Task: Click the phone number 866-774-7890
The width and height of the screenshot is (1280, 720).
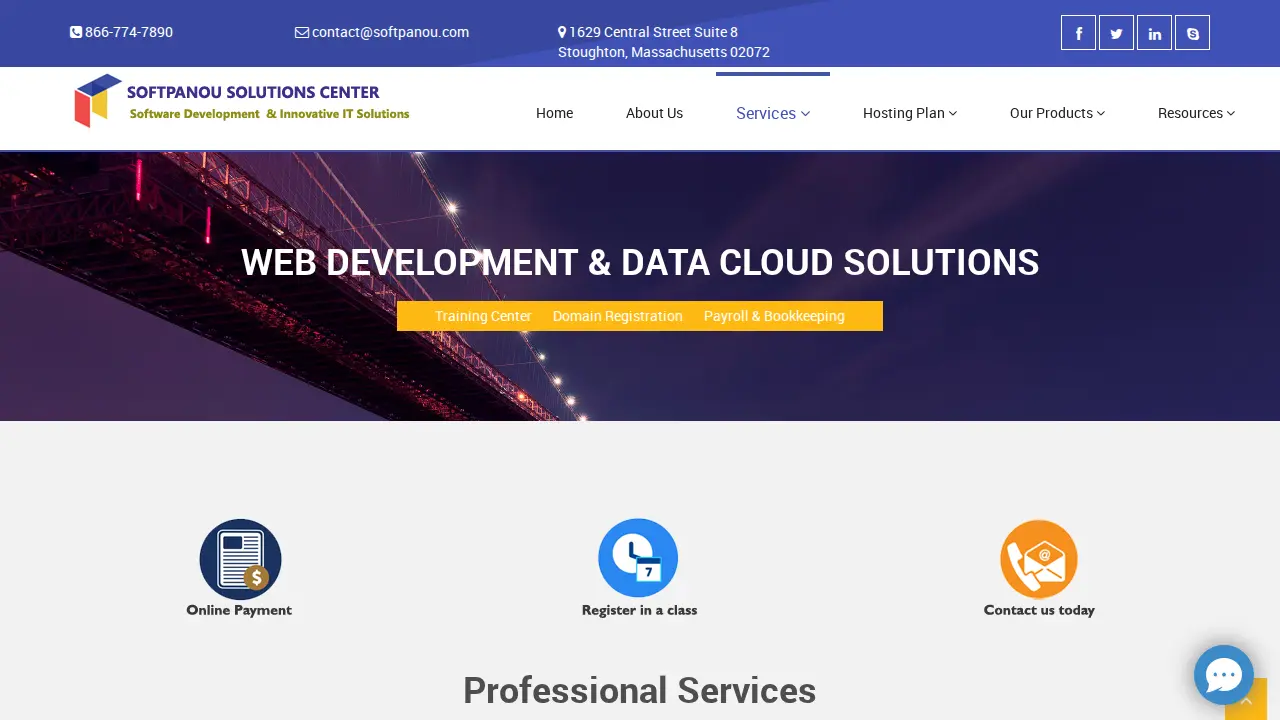Action: [129, 32]
